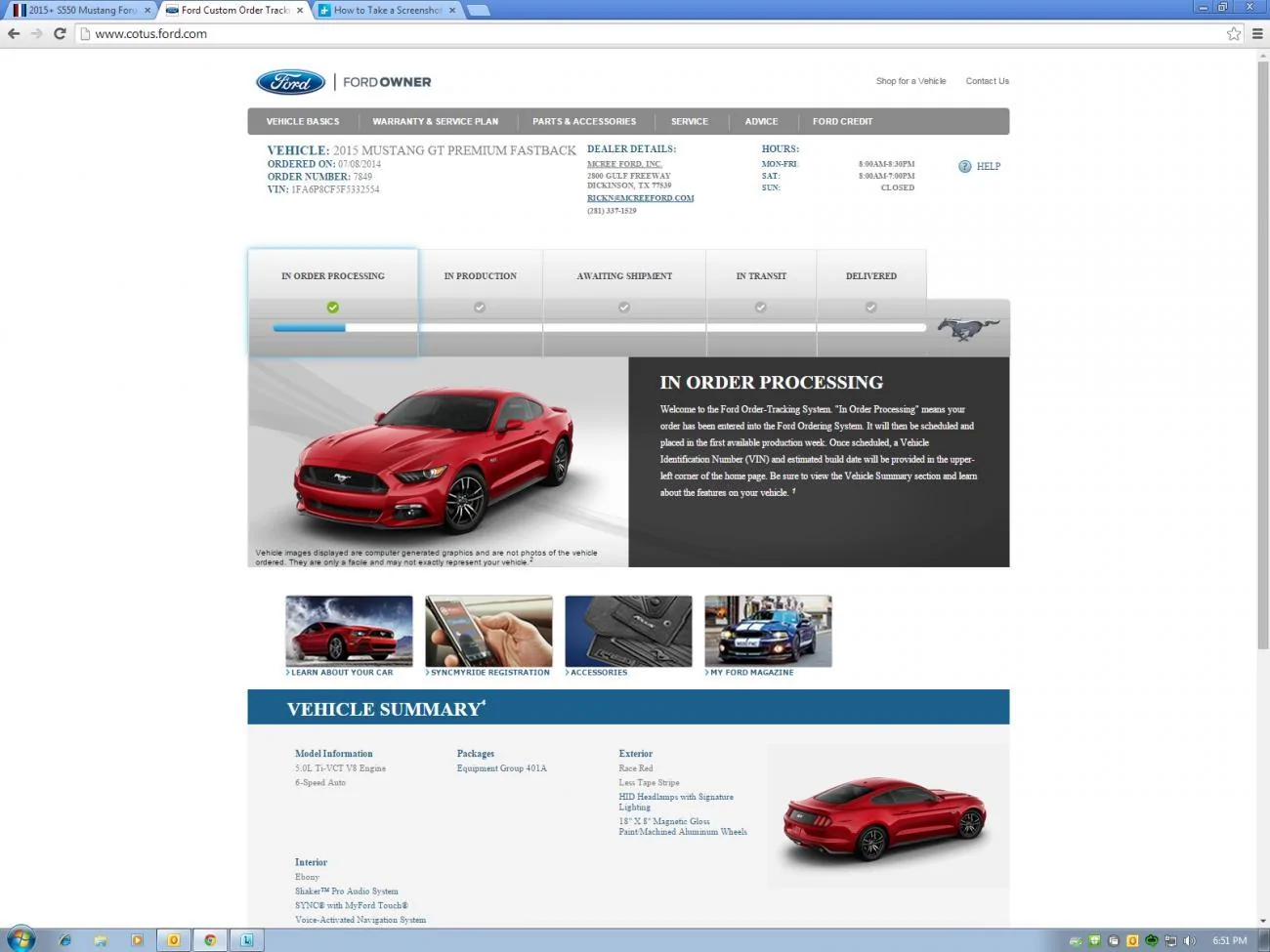Open the Parts & Accessories menu
1270x952 pixels.
coord(584,121)
